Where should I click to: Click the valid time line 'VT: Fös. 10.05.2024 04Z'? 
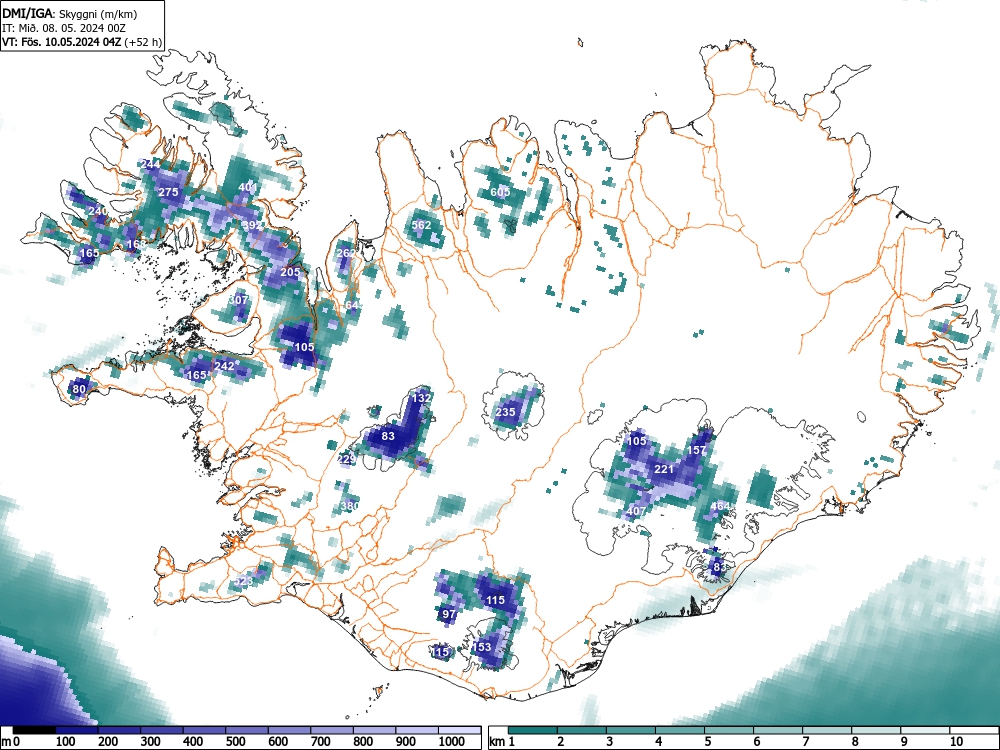(62, 42)
